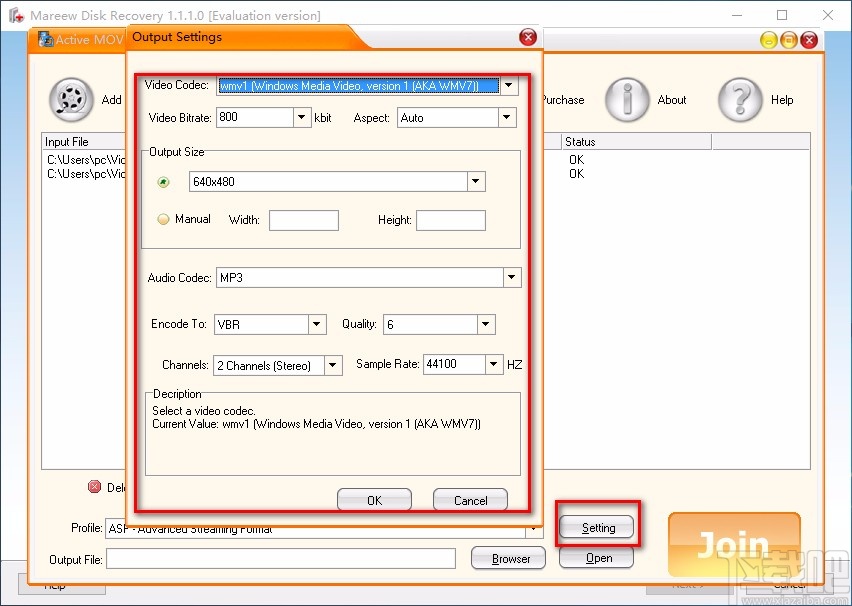Click the Help question mark icon
Viewport: 852px width, 606px height.
click(x=740, y=99)
